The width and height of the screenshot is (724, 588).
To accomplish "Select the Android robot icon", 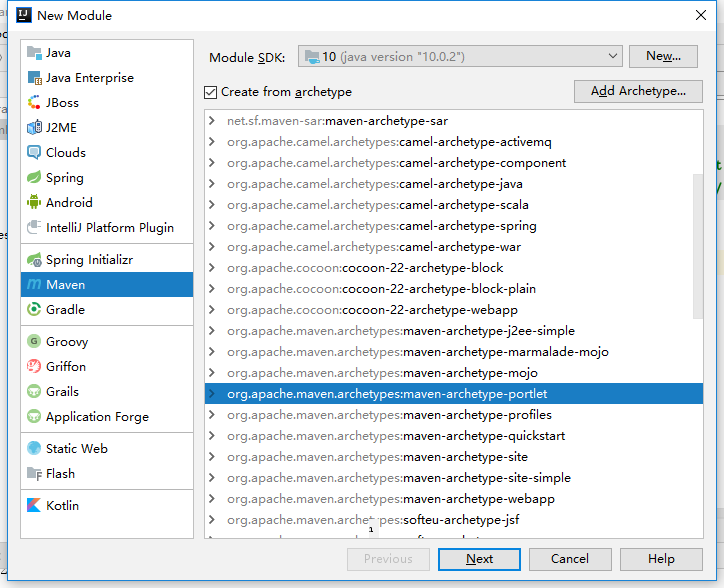I will [35, 203].
